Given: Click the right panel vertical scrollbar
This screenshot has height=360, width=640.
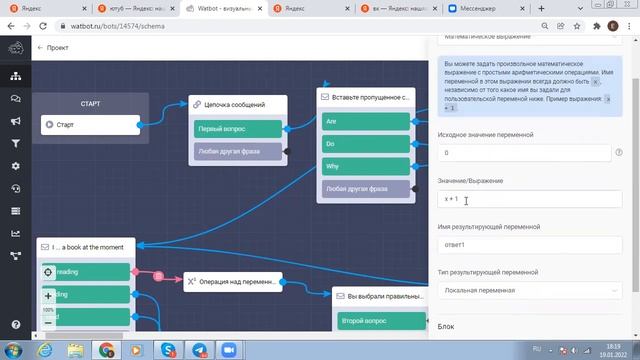Looking at the screenshot, I should 636,185.
